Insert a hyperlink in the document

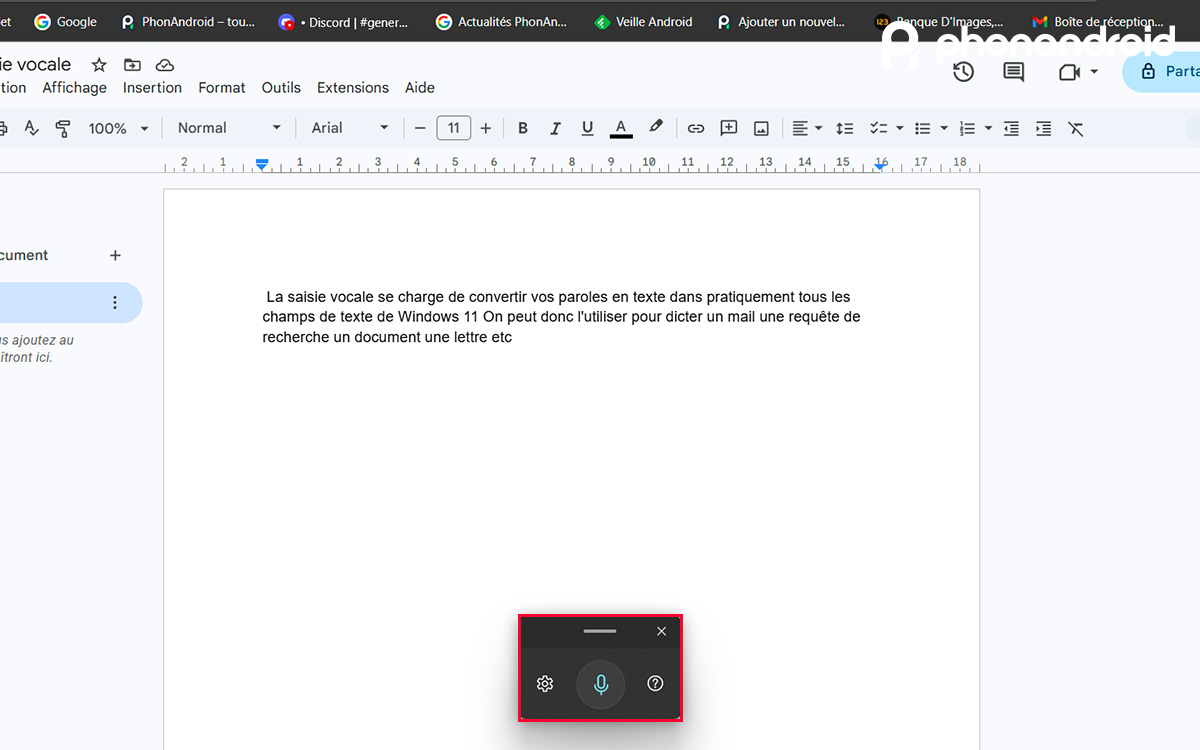pyautogui.click(x=696, y=128)
